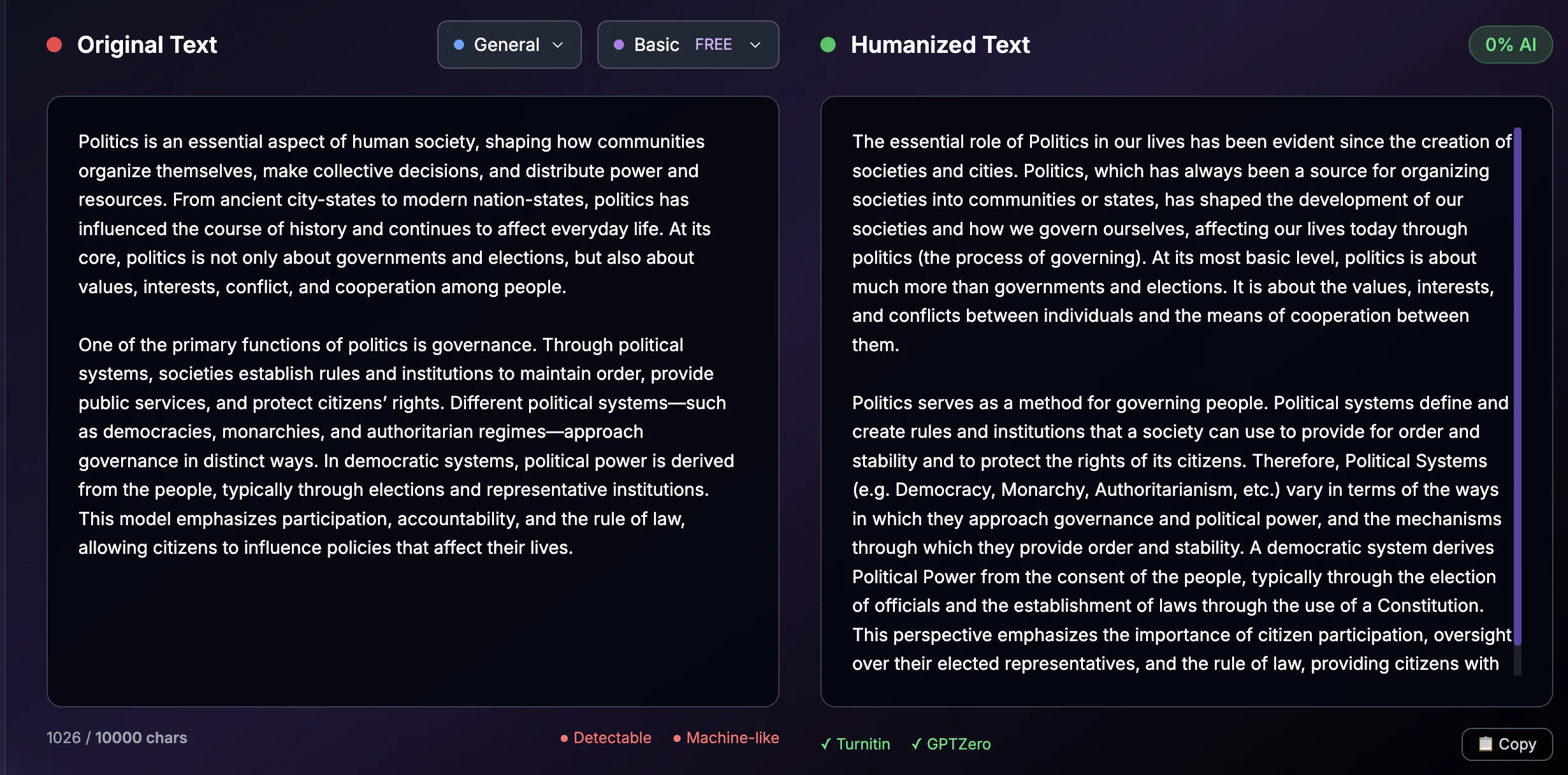This screenshot has width=1568, height=775.
Task: Click the clipboard icon in the Copy button
Action: [1485, 744]
